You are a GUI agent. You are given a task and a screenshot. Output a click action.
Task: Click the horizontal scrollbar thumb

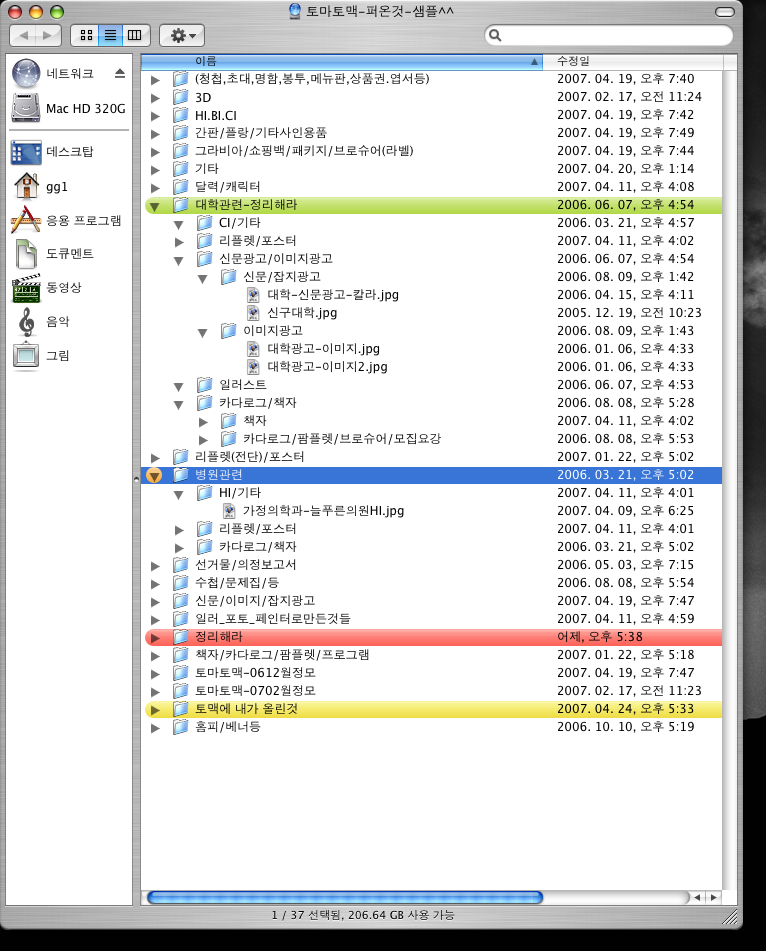pos(344,897)
